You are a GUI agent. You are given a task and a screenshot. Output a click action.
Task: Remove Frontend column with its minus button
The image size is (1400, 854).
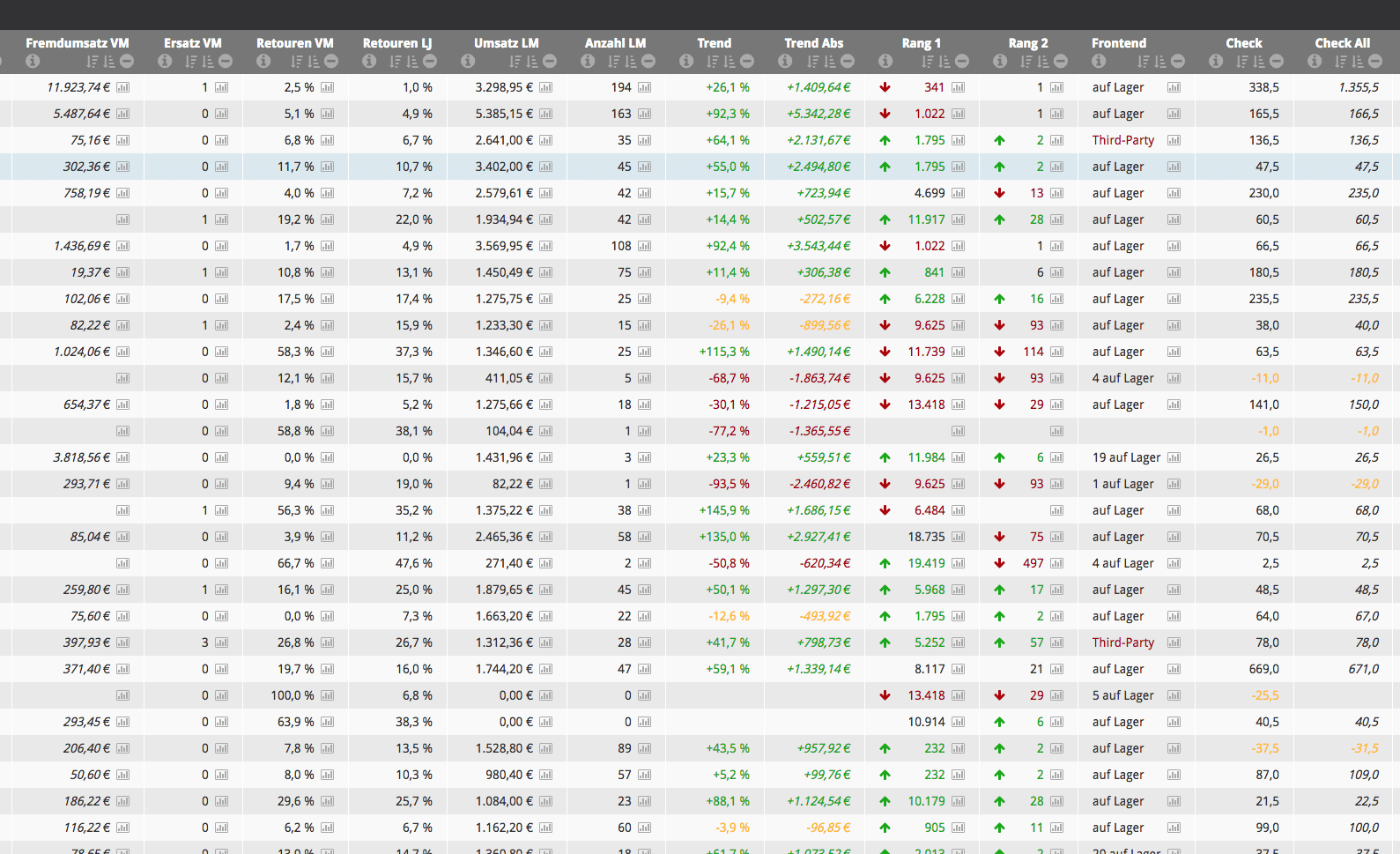click(1178, 61)
